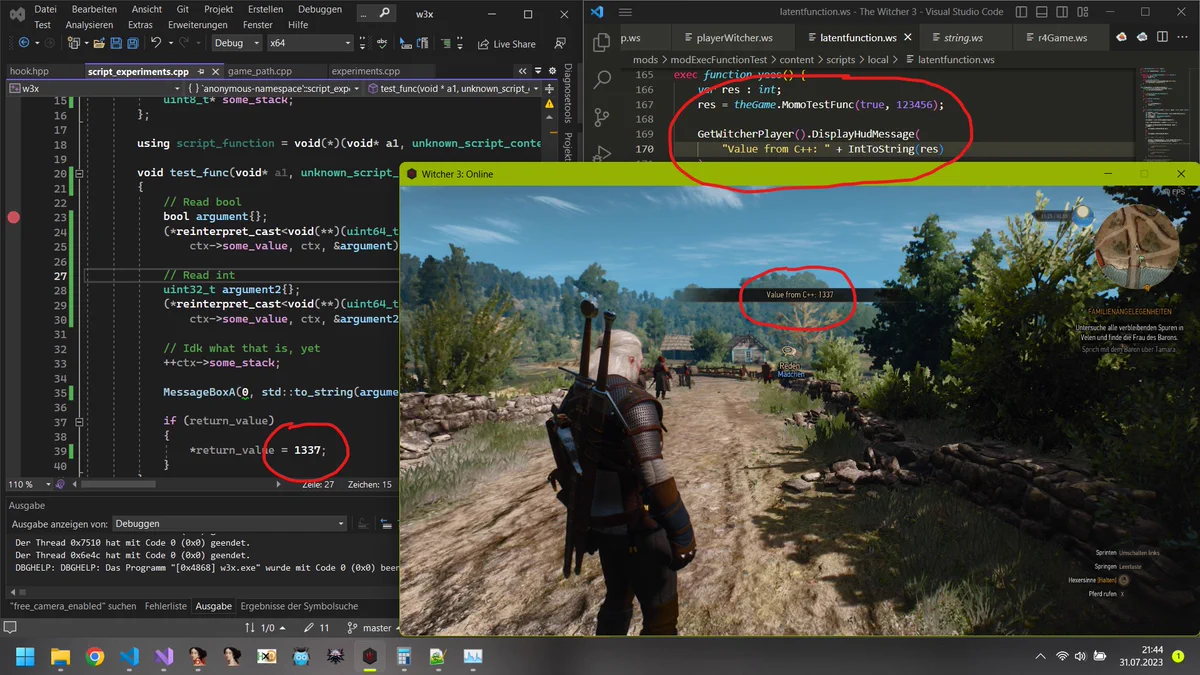Viewport: 1200px width, 675px height.
Task: Collapse the test_func block at line 20
Action: [x=79, y=173]
